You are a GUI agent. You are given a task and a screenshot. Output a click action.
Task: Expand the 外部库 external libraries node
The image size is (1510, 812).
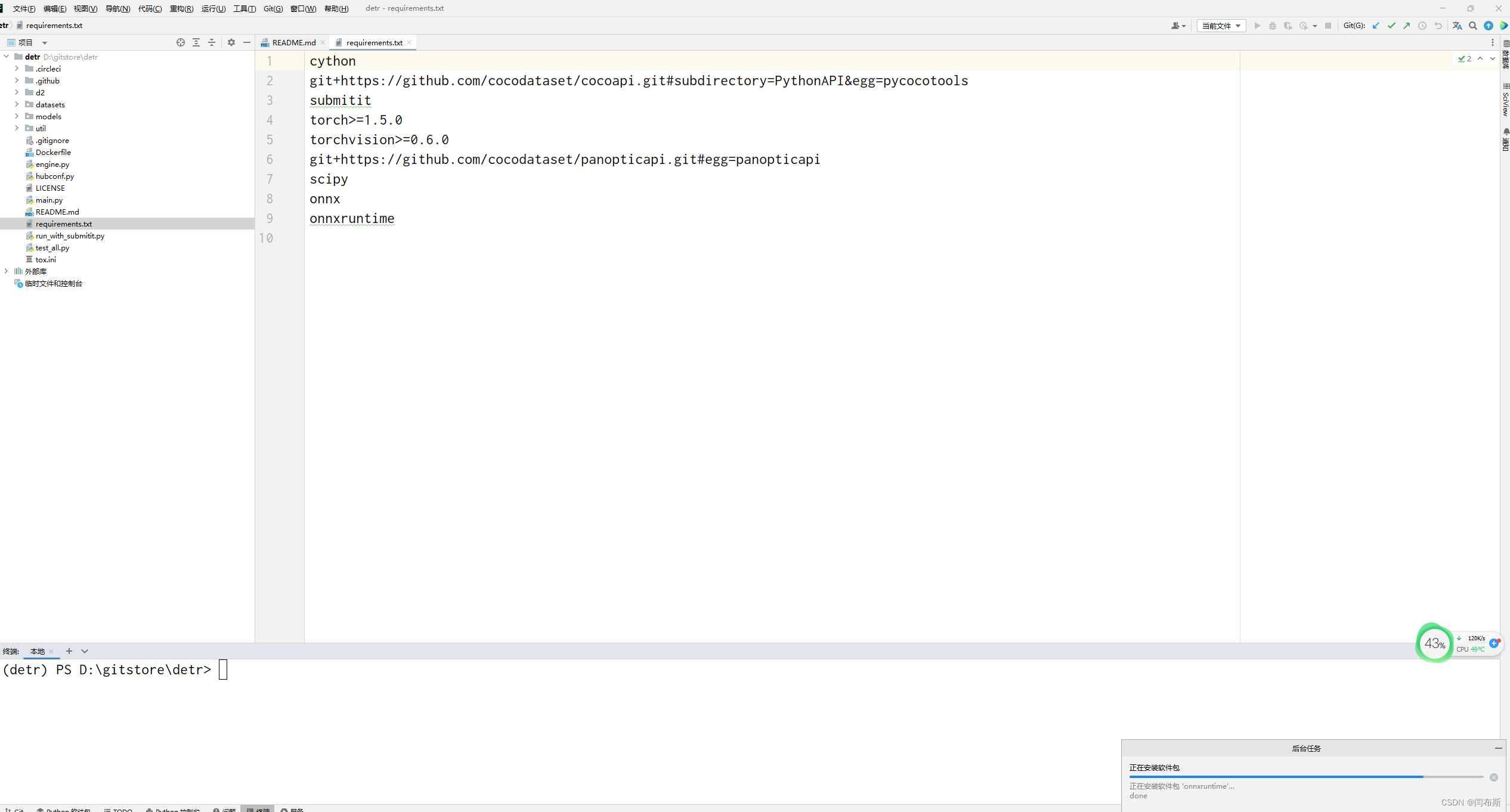click(6, 271)
